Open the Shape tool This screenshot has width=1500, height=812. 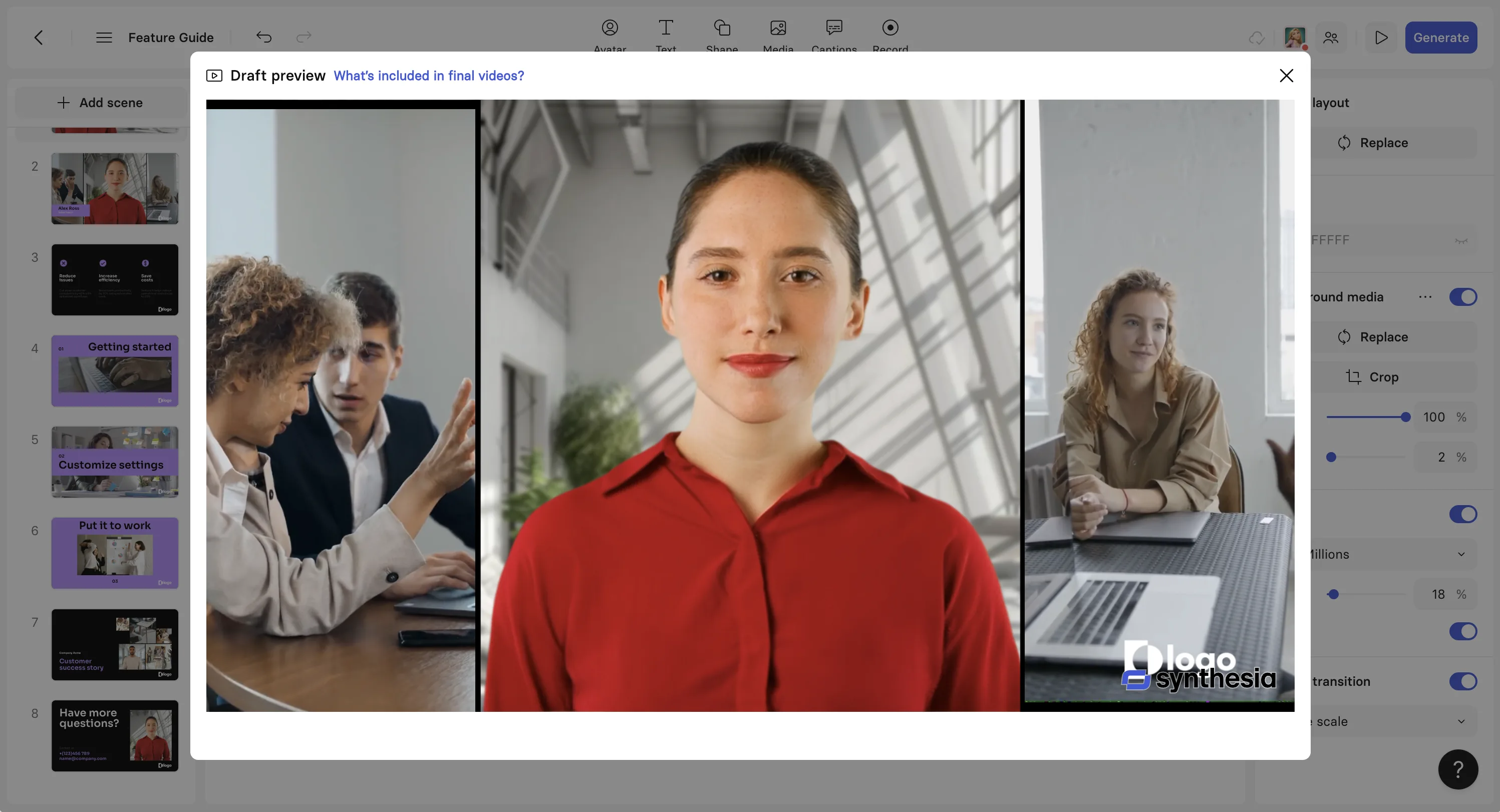(722, 28)
